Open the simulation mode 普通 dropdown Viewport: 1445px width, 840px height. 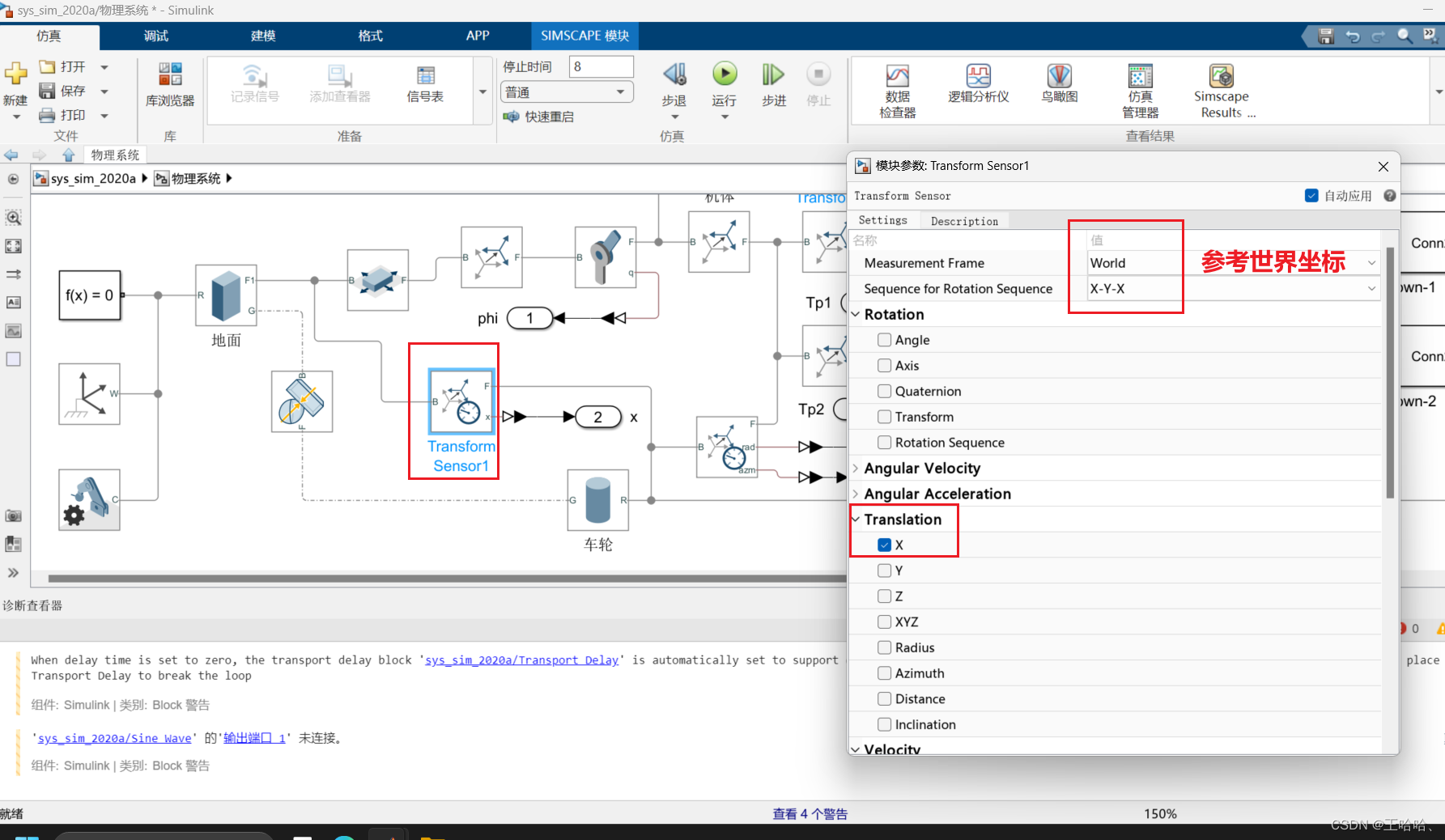[567, 92]
